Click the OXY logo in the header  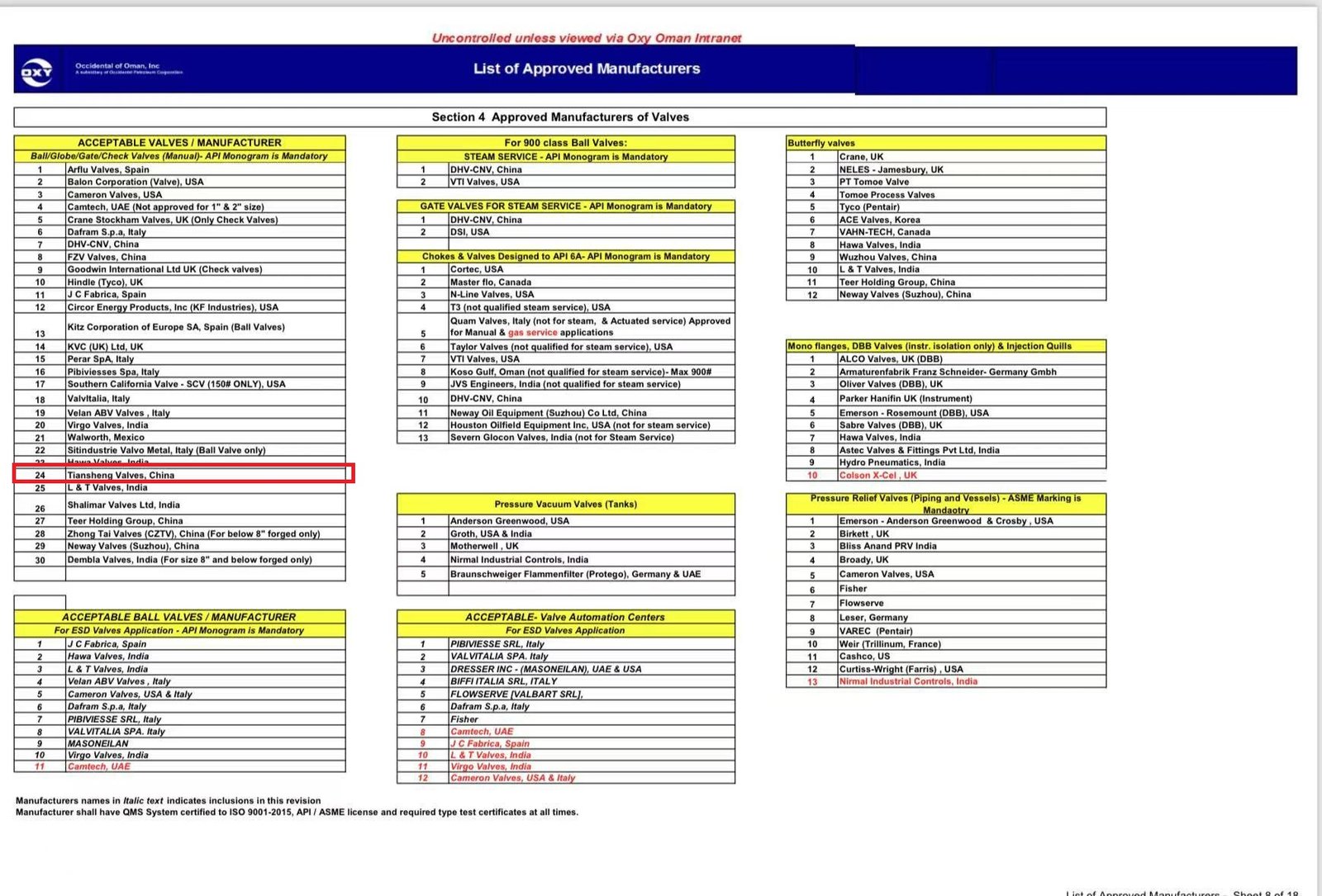(37, 72)
